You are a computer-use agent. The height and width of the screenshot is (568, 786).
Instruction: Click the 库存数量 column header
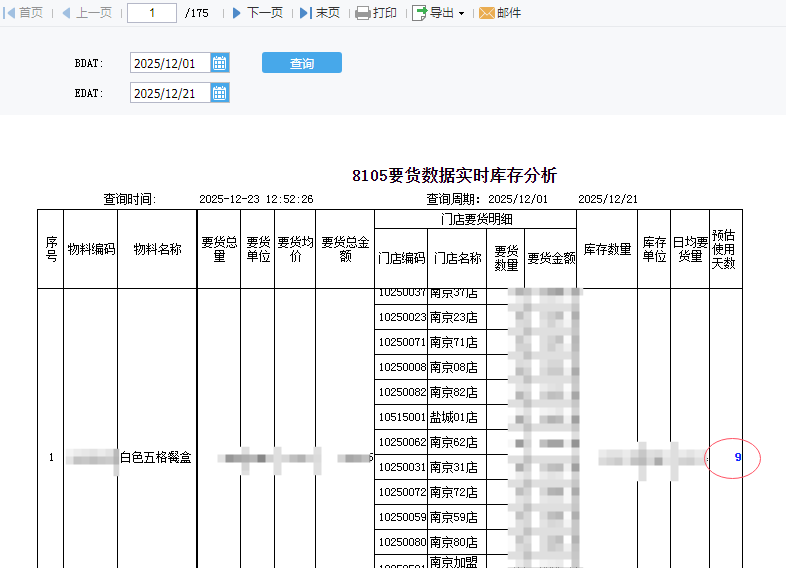click(x=607, y=249)
